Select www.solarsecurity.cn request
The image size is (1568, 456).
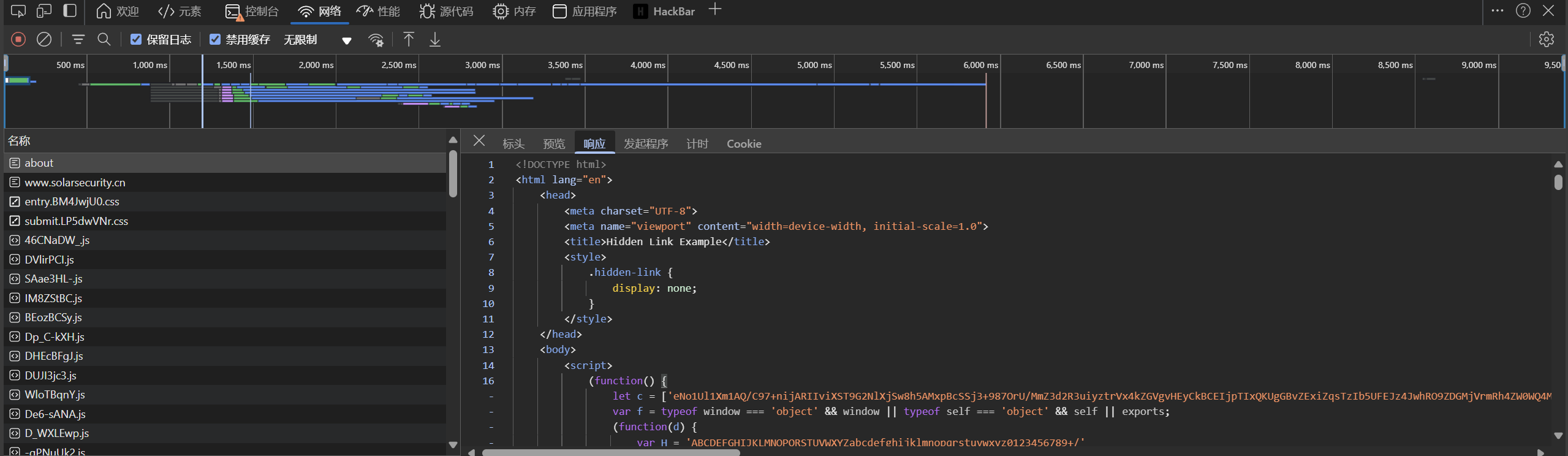coord(225,182)
